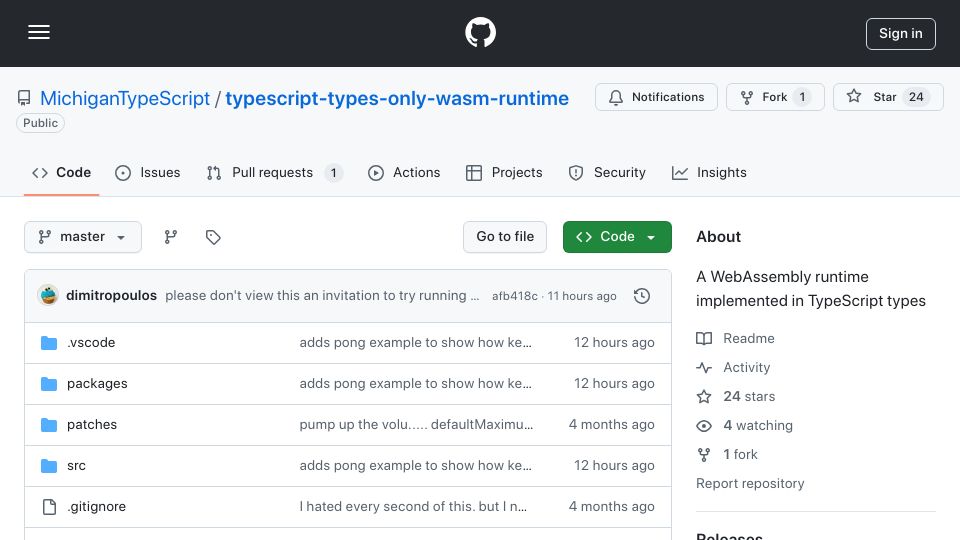Open the patches folder
The image size is (960, 540).
tap(92, 425)
